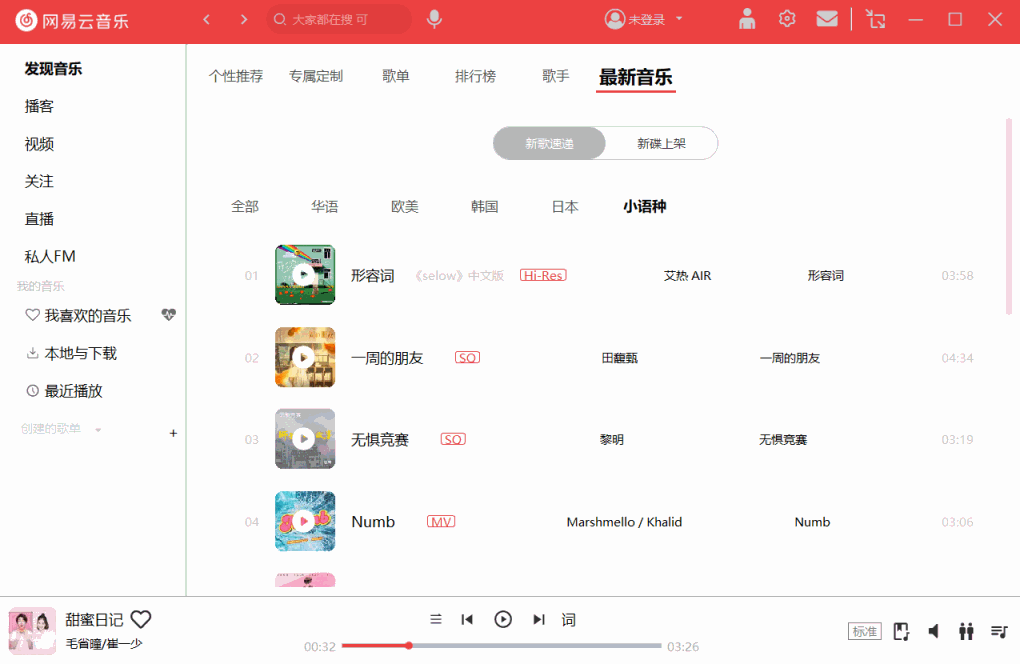Viewport: 1020px width, 664px height.
Task: Start heartbeat mode icon
Action: [x=168, y=315]
